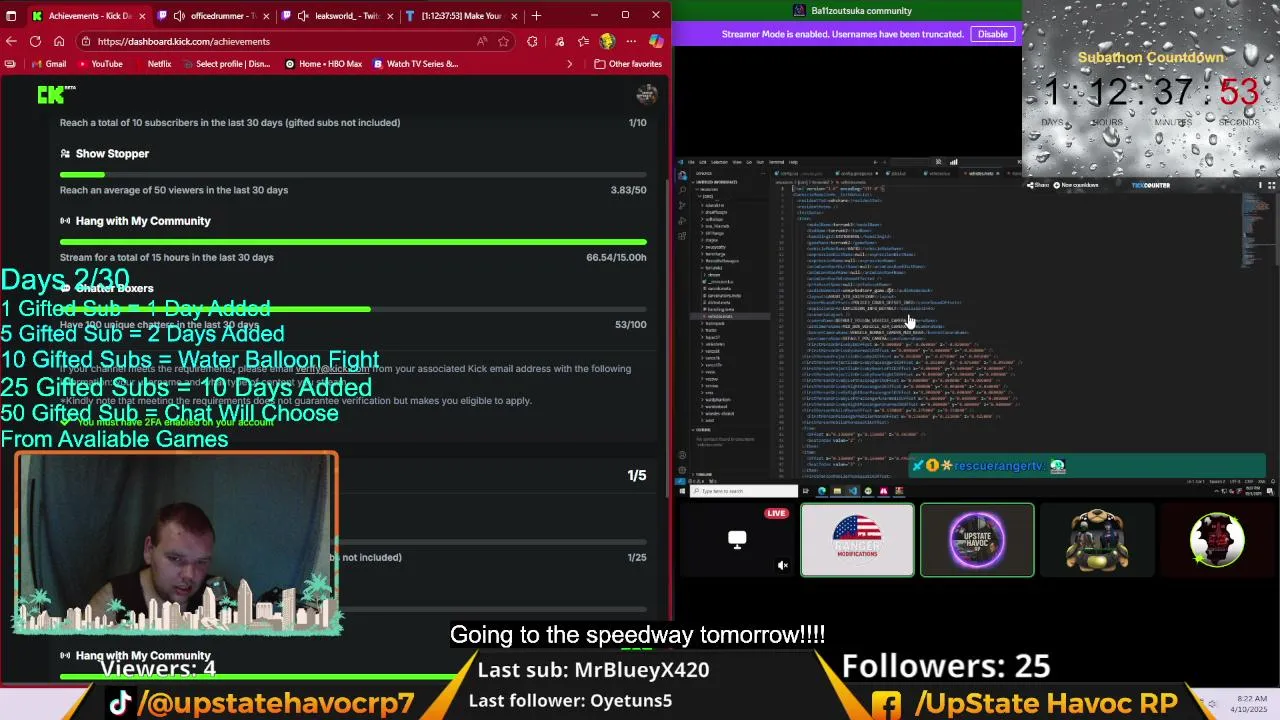Screen dimensions: 1280x720
Task: Reload the Kick achievements page
Action: (x=35, y=41)
